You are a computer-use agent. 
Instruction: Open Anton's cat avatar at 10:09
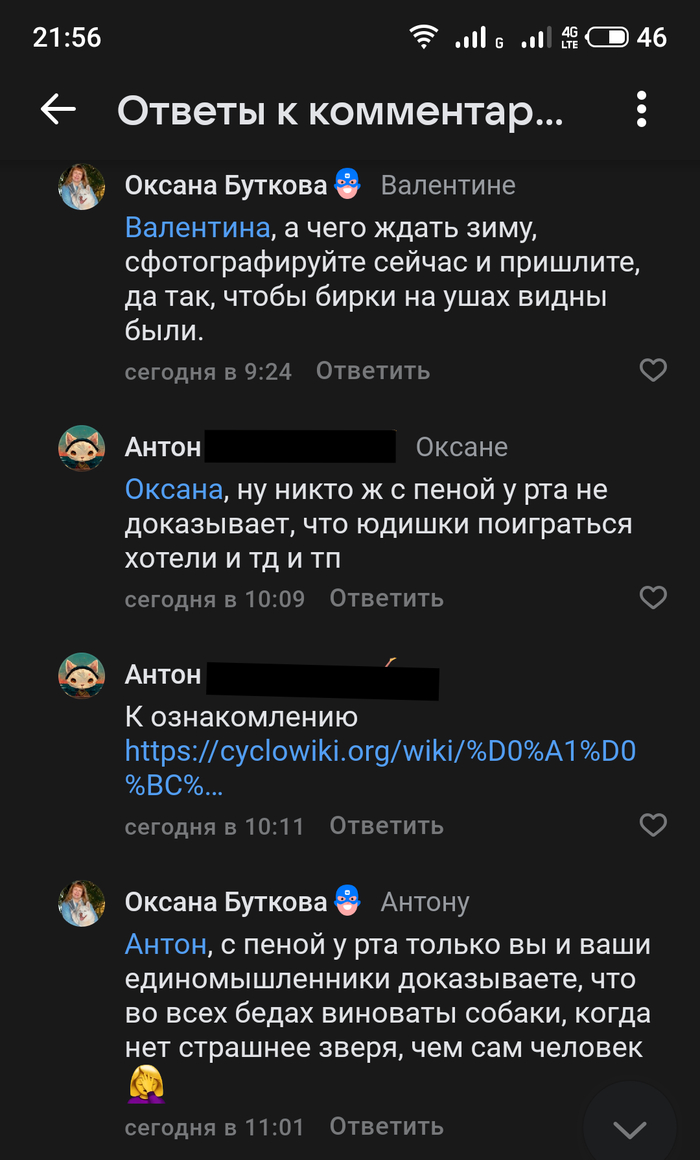[82, 449]
